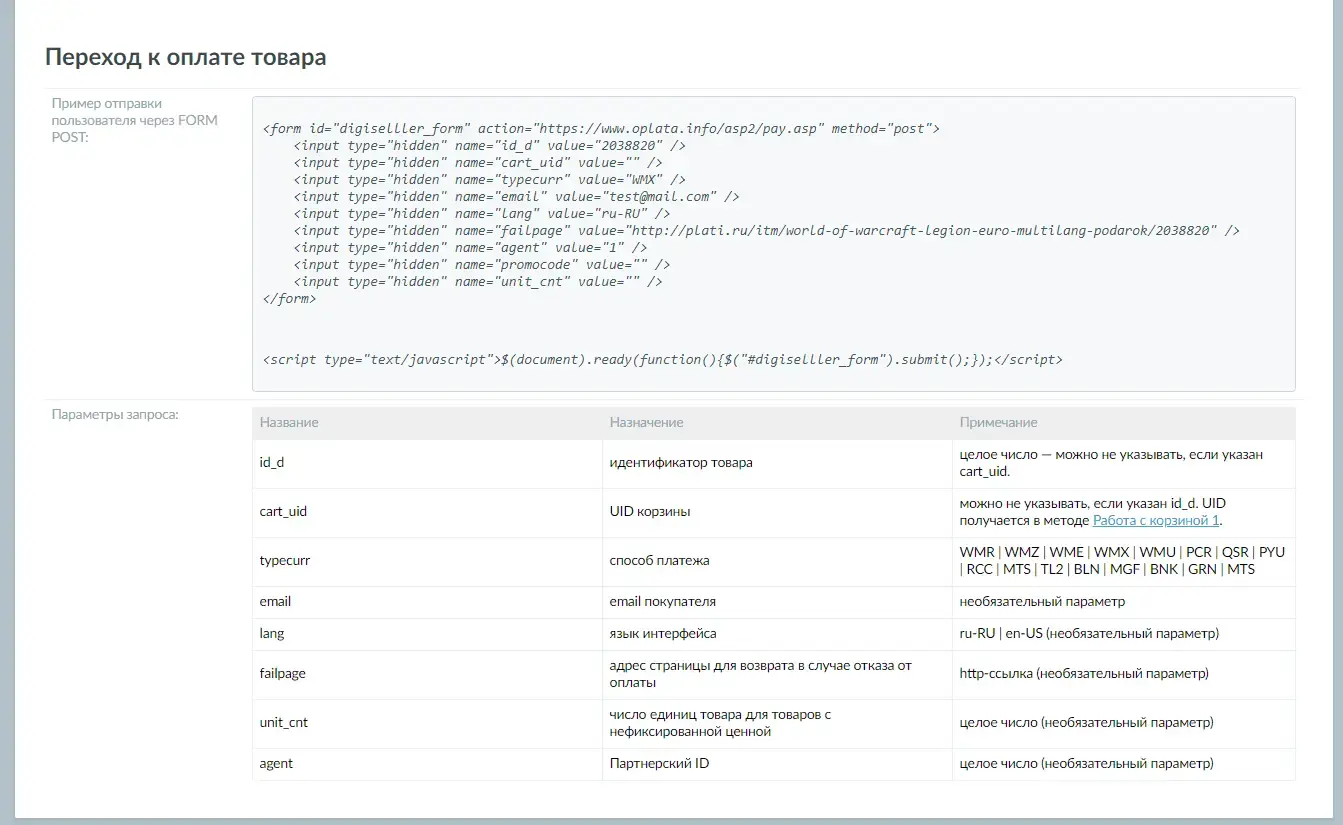This screenshot has height=825, width=1343.
Task: Click the 'typecurr' cell in the table
Action: [x=427, y=561]
